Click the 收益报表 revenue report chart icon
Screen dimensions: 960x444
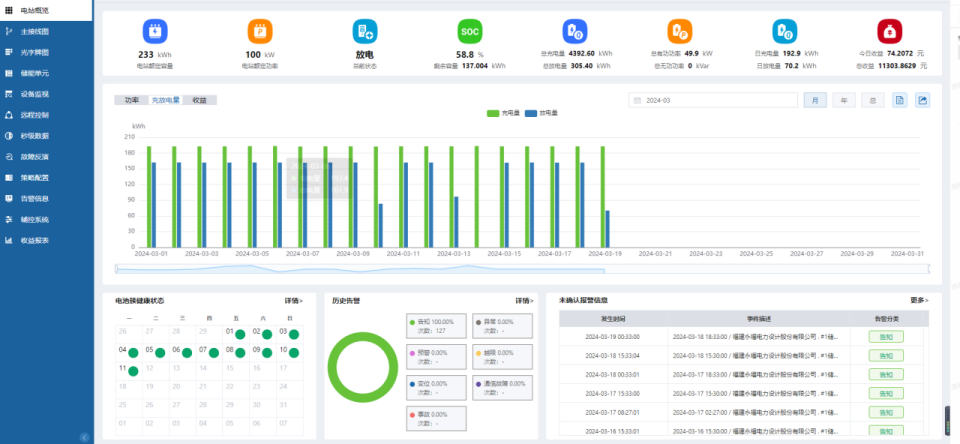[x=9, y=240]
